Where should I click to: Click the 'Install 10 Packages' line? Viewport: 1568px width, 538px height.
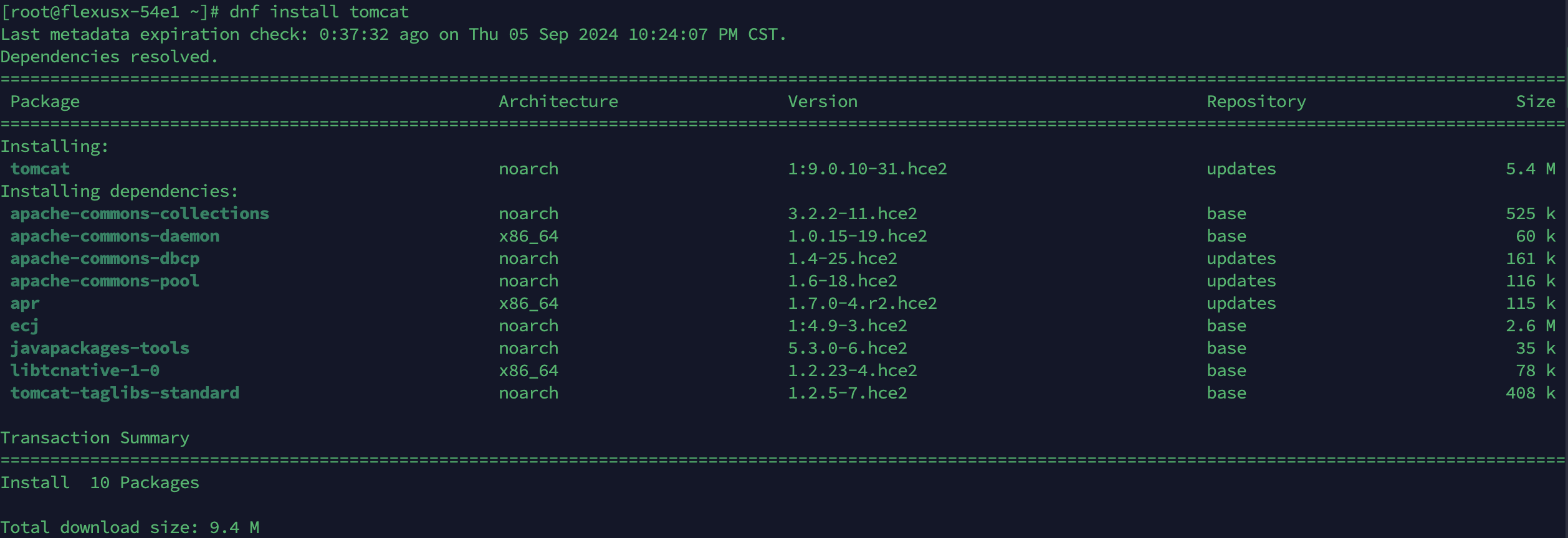tap(100, 483)
